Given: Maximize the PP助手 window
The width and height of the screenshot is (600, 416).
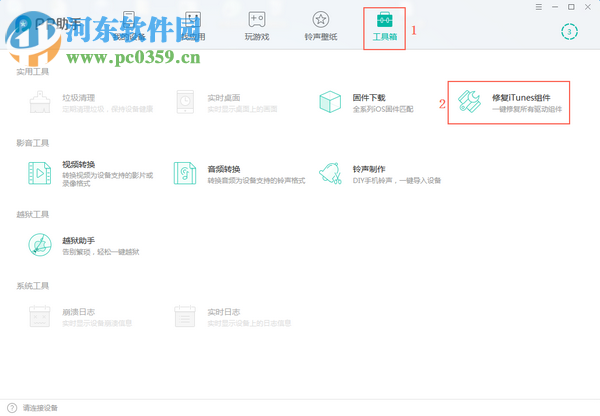Looking at the screenshot, I should point(571,7).
